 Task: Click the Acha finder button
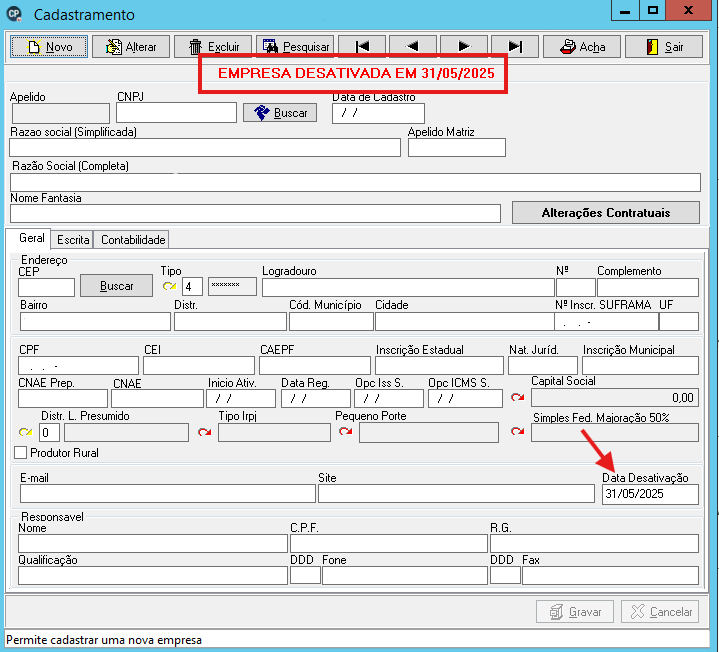click(582, 47)
